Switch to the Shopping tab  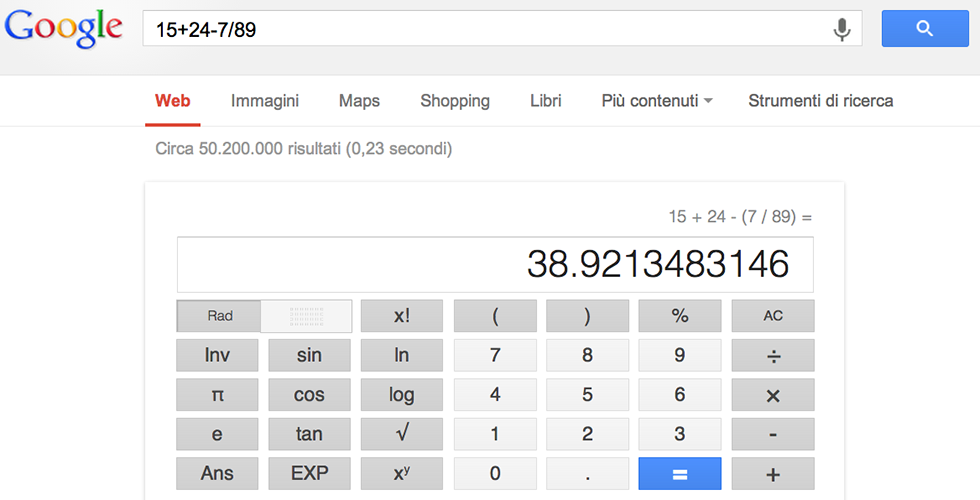[x=455, y=101]
